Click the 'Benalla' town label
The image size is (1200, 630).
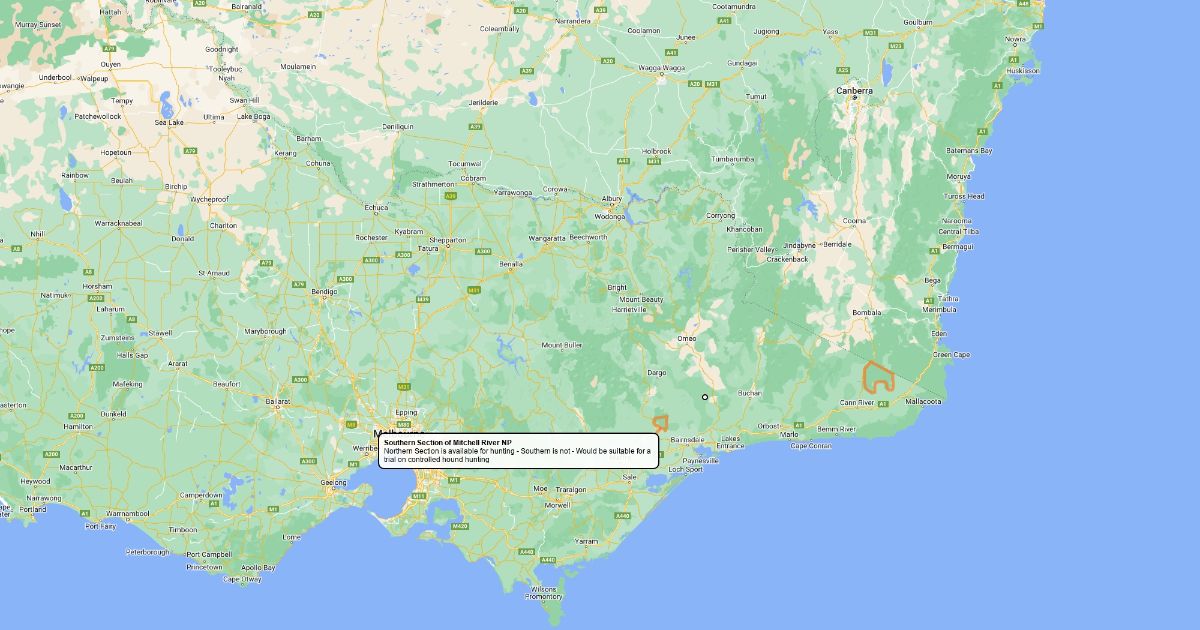(x=511, y=263)
